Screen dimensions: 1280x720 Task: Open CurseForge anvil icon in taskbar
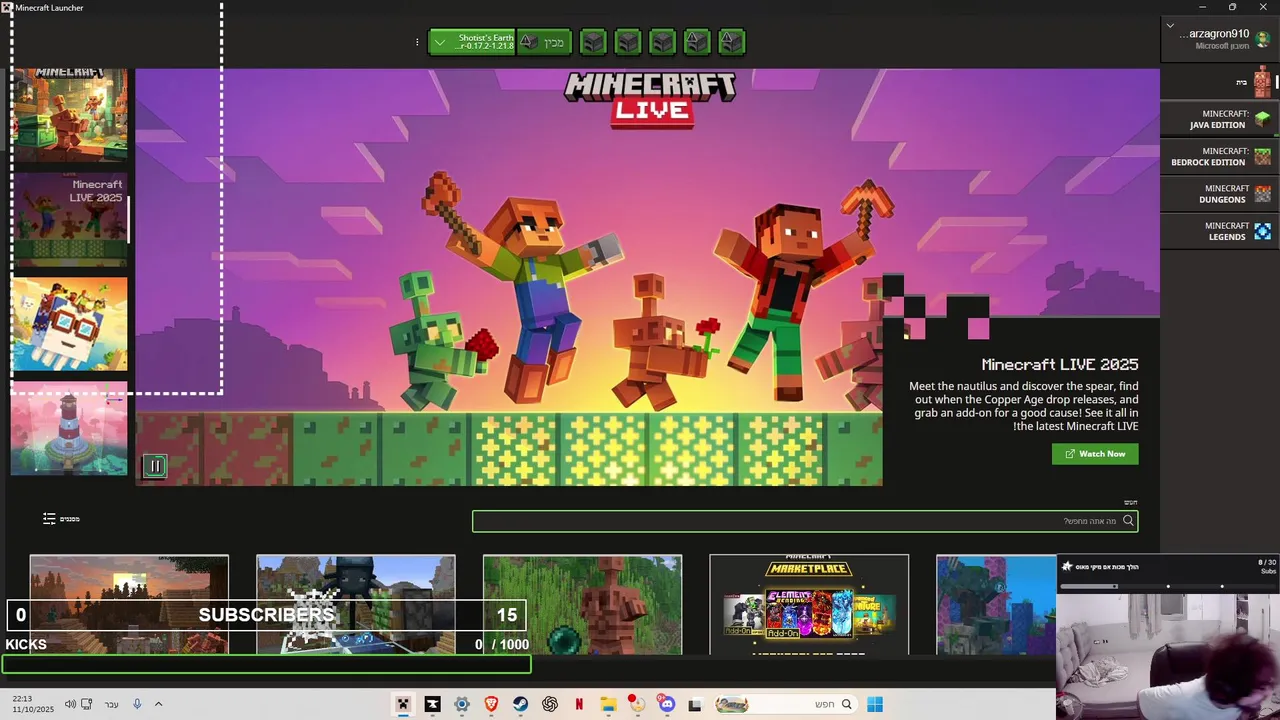tap(432, 704)
